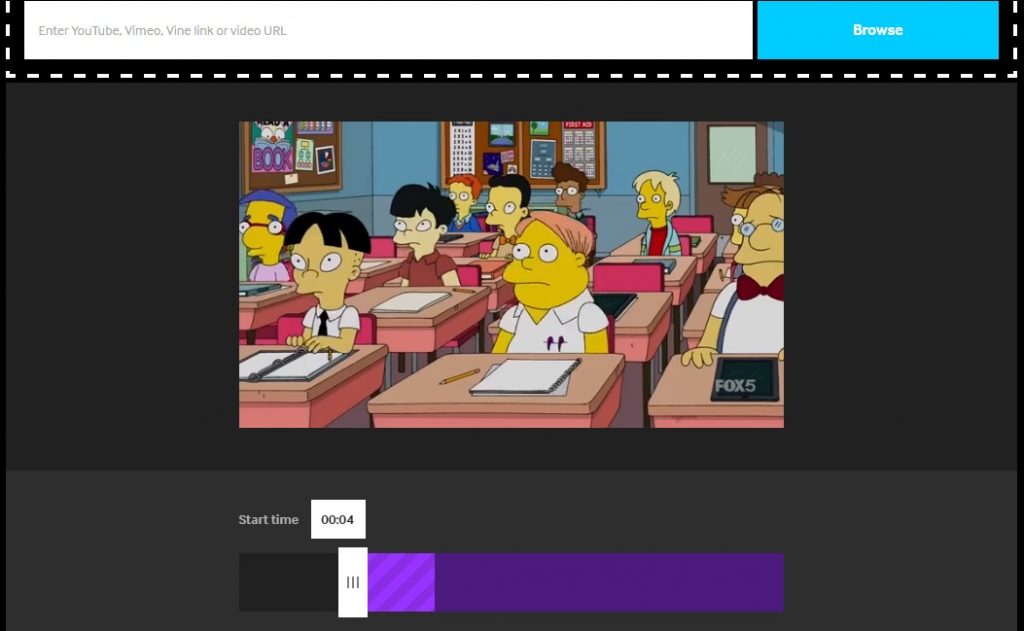
Task: Click the white start time slider handle
Action: [353, 582]
